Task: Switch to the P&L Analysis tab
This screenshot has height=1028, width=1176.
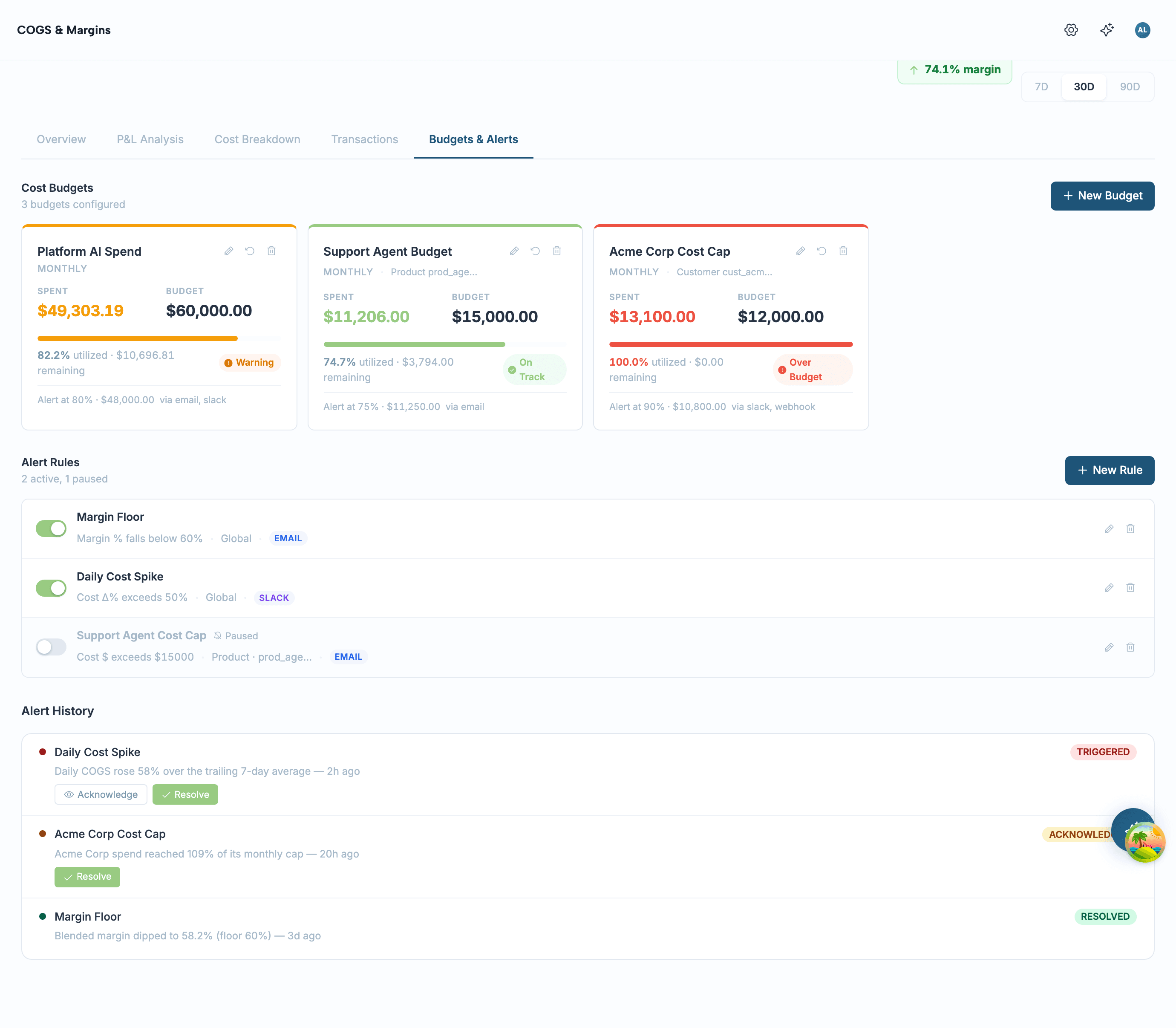Action: pyautogui.click(x=150, y=139)
